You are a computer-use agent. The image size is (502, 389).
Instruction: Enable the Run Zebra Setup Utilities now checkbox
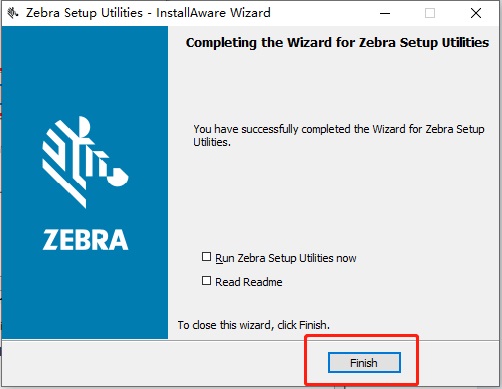pyautogui.click(x=206, y=257)
